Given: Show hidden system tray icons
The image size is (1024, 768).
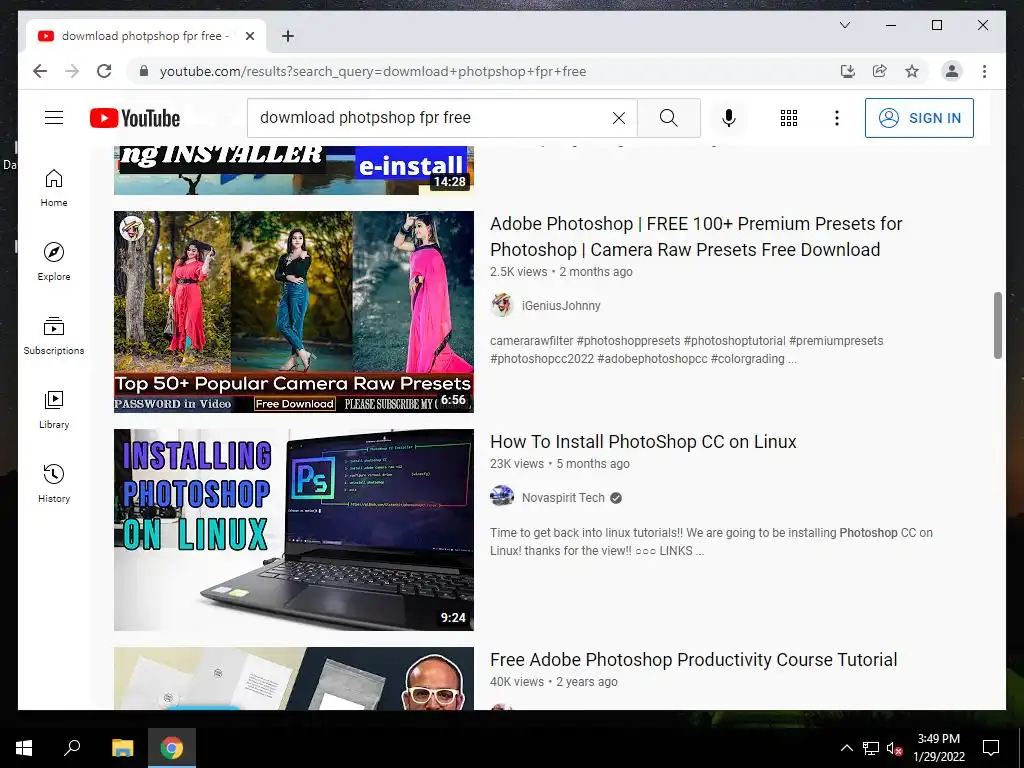Looking at the screenshot, I should [x=846, y=748].
